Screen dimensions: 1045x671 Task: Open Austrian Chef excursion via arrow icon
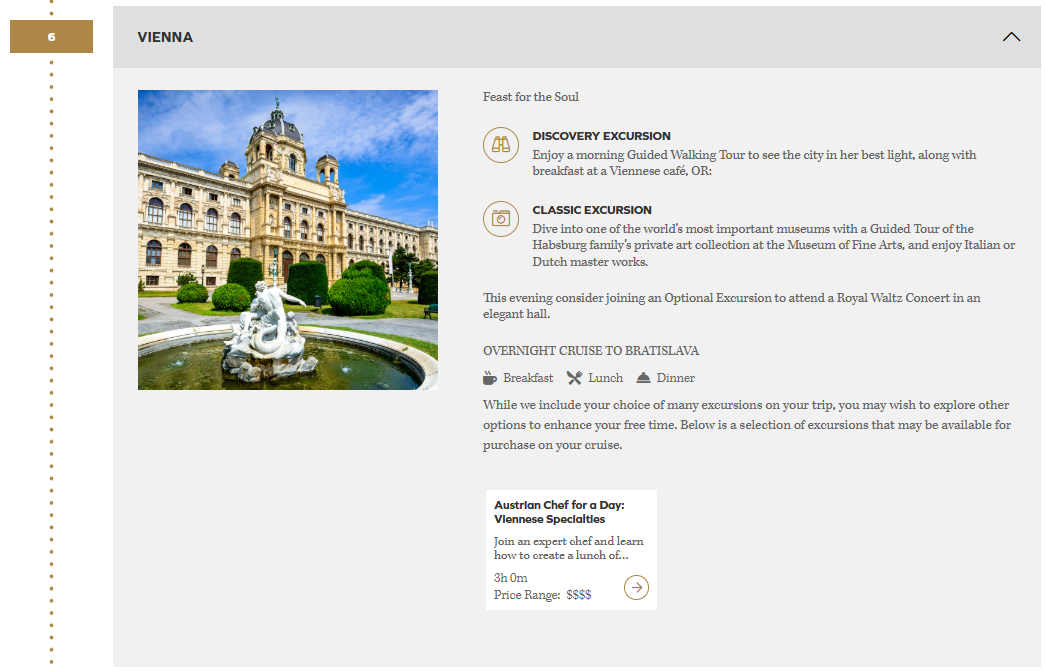[x=636, y=587]
